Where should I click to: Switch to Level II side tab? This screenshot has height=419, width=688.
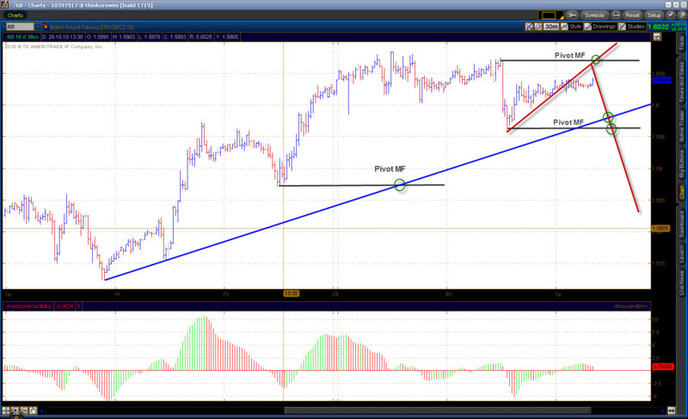[681, 253]
